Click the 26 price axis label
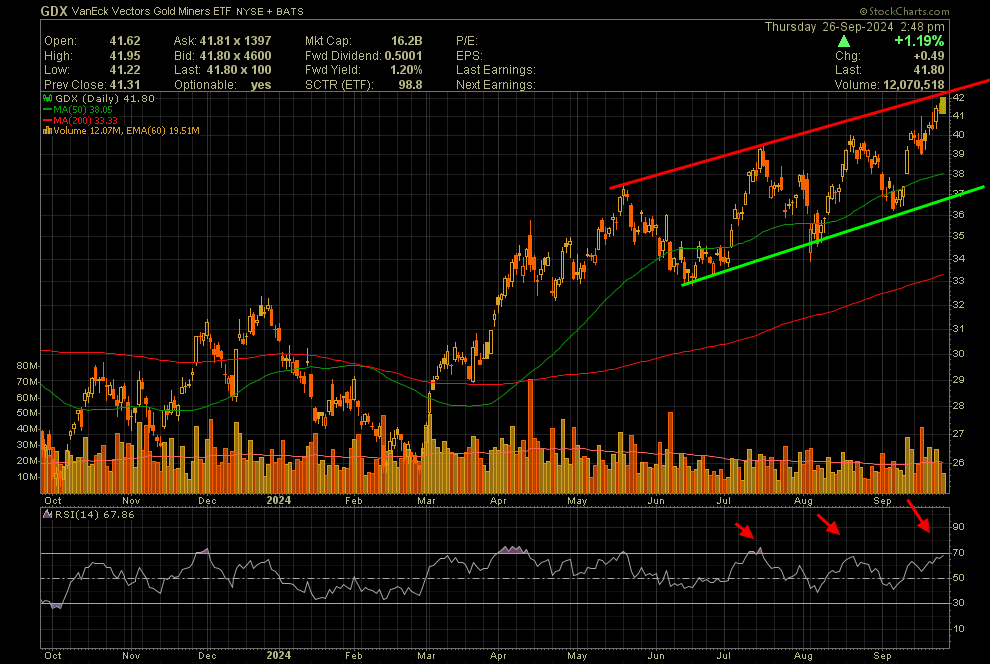990x664 pixels. [x=958, y=462]
